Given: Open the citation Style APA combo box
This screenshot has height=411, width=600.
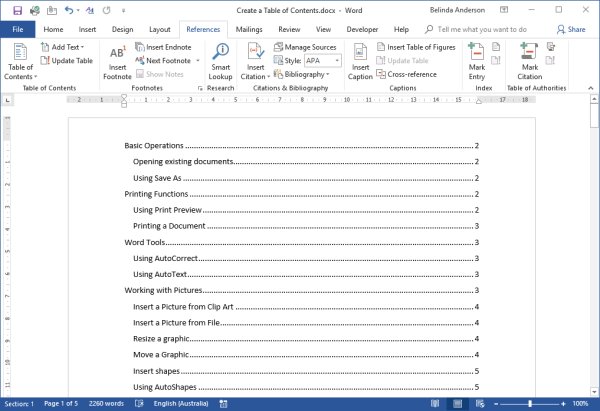Looking at the screenshot, I should [326, 61].
